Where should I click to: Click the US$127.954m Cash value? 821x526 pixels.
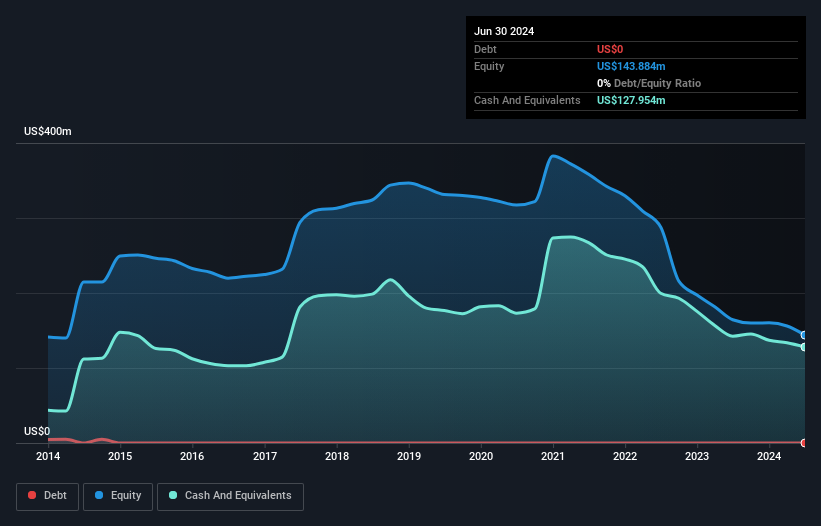(631, 100)
